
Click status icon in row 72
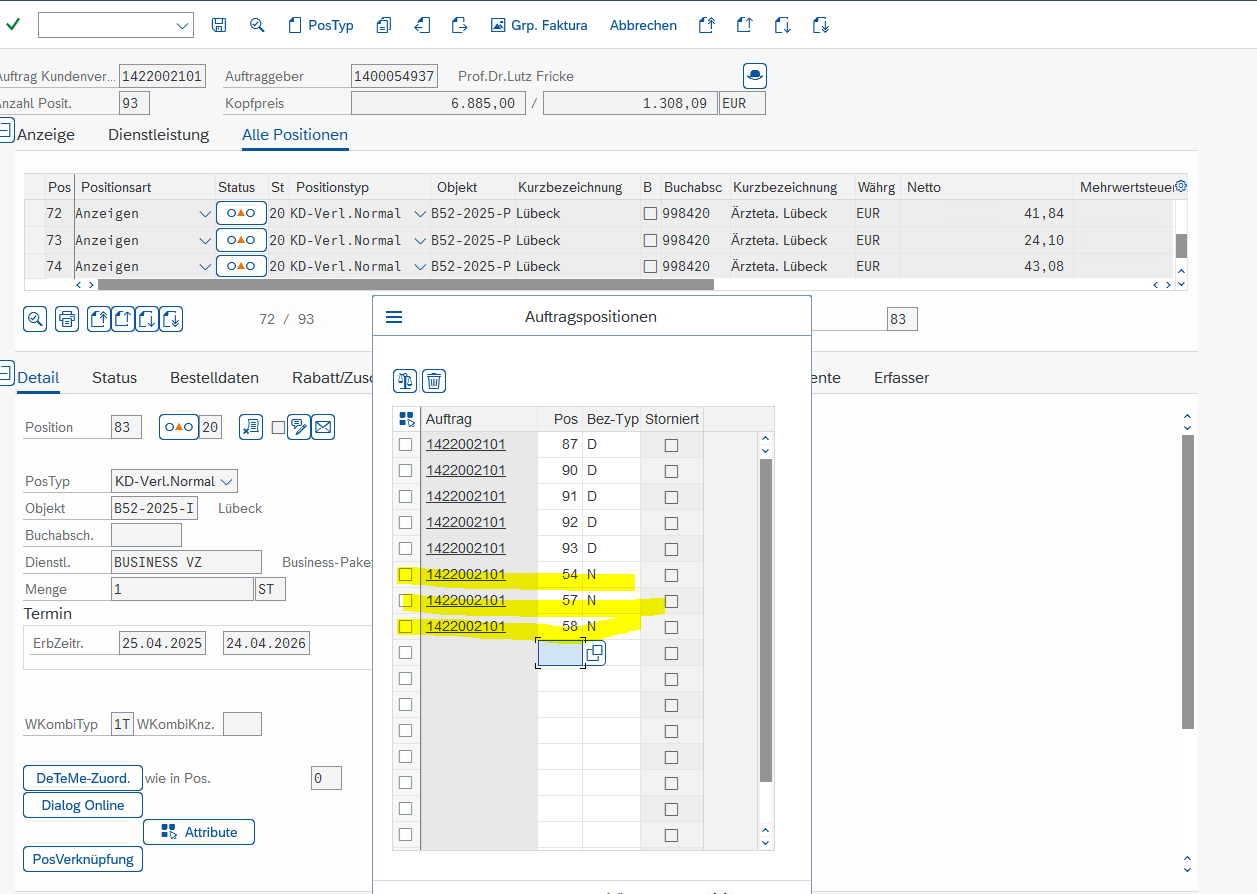point(241,213)
